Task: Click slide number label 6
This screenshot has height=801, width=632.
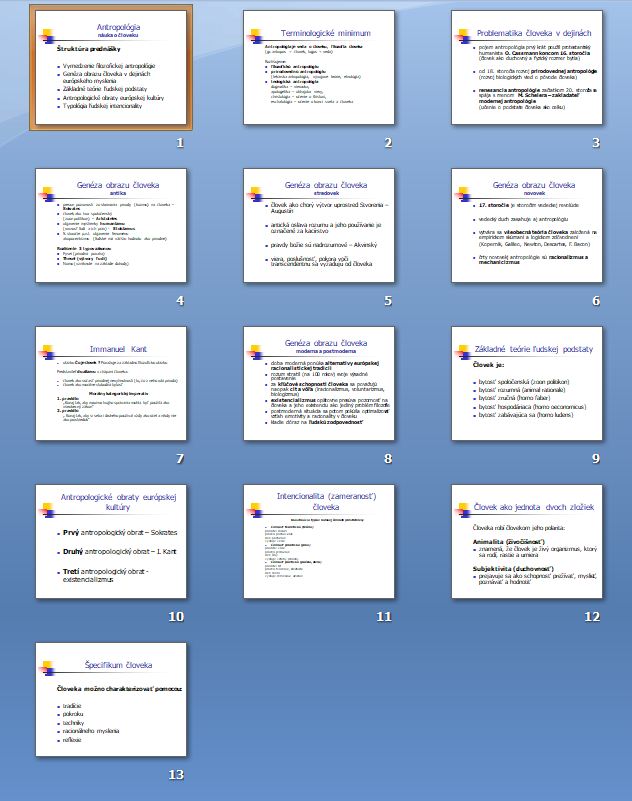Action: tap(596, 301)
